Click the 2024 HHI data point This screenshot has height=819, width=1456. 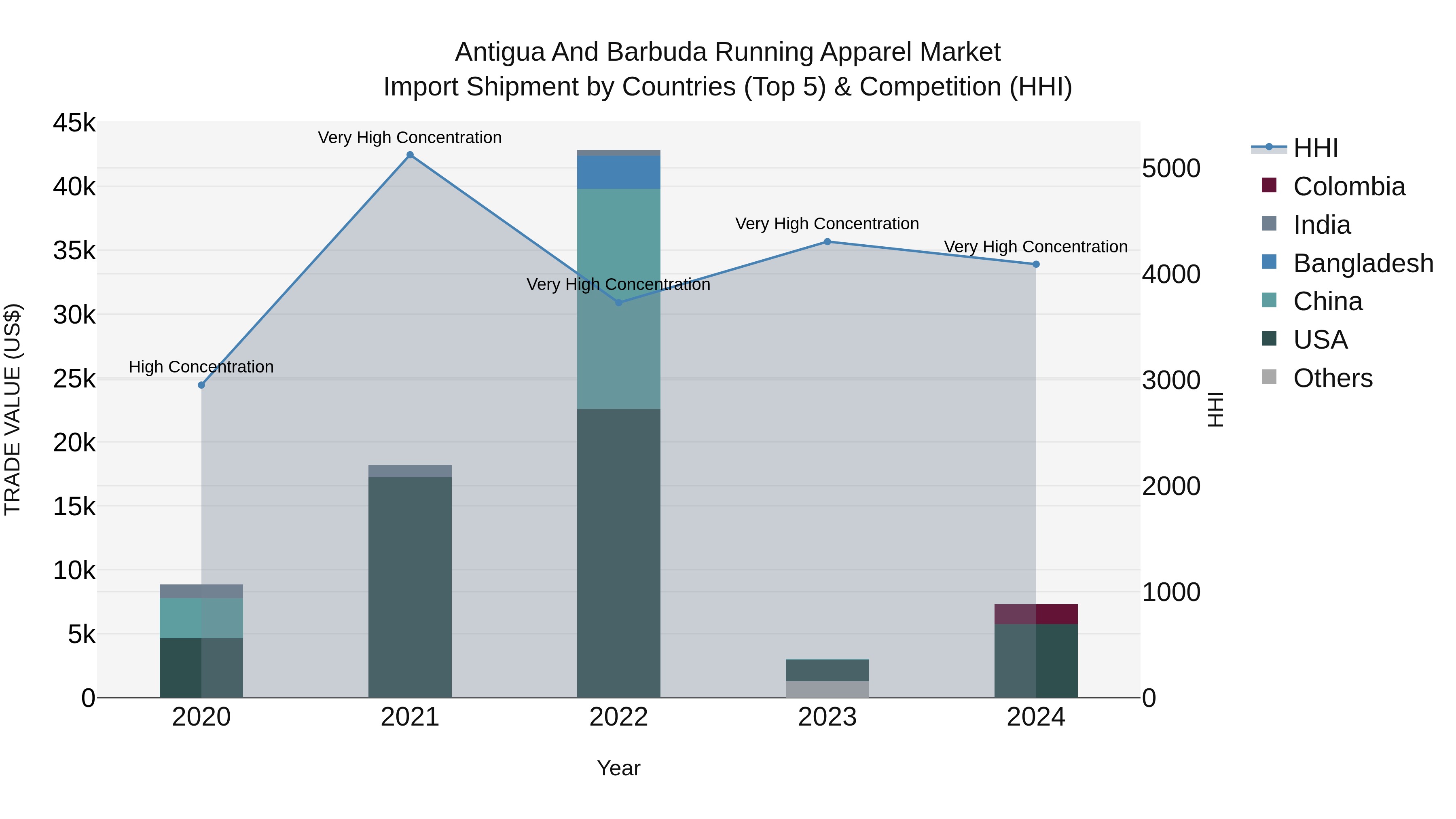(1036, 264)
